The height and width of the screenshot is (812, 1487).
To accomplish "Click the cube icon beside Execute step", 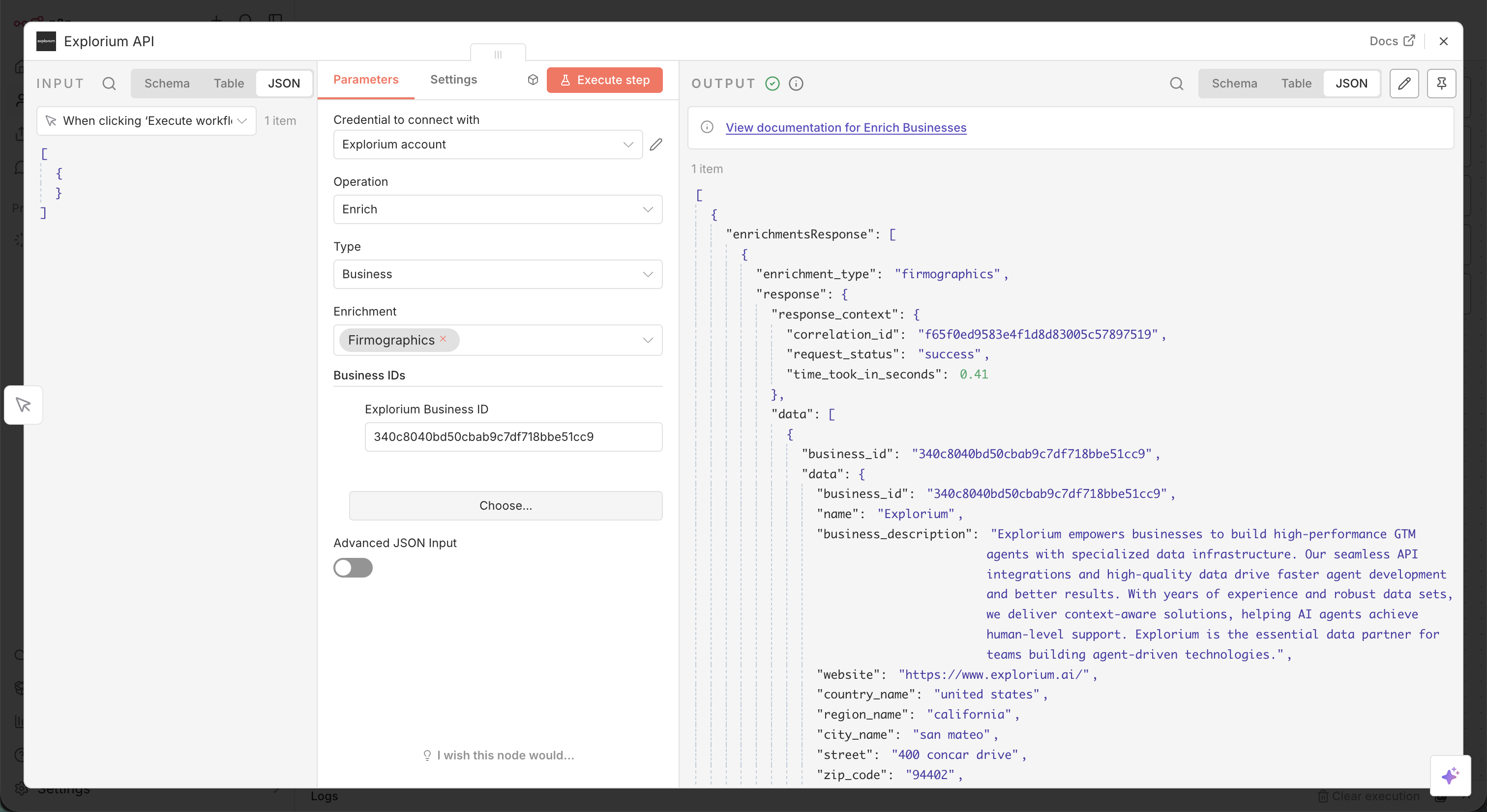I will (533, 80).
